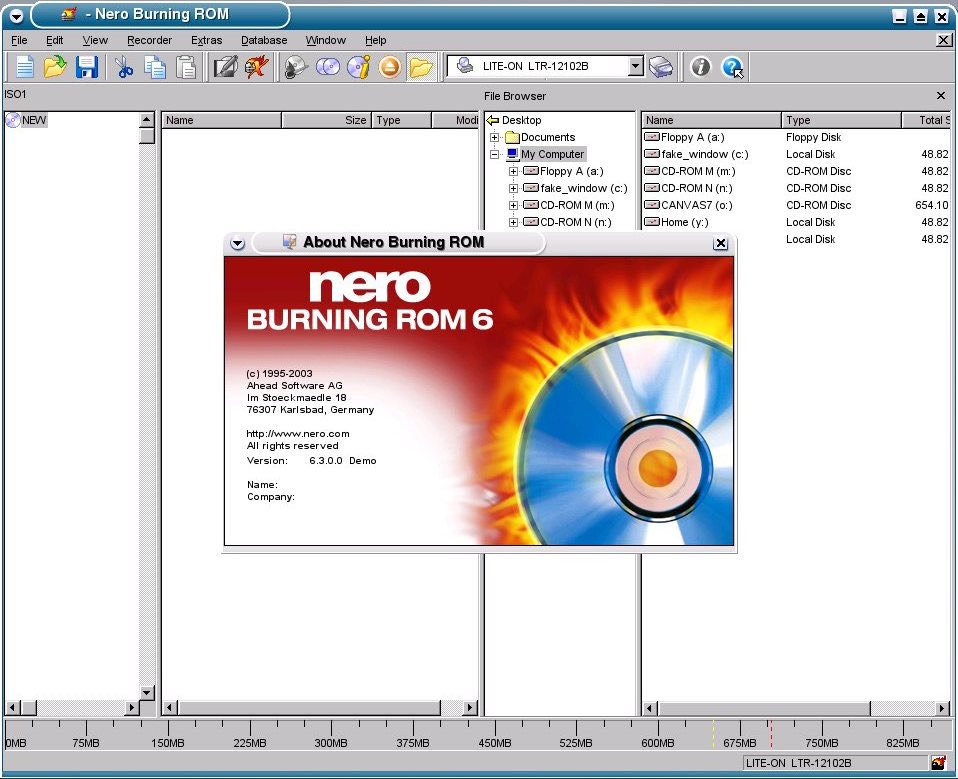Sort compilation list by Type header
This screenshot has width=958, height=779.
401,120
